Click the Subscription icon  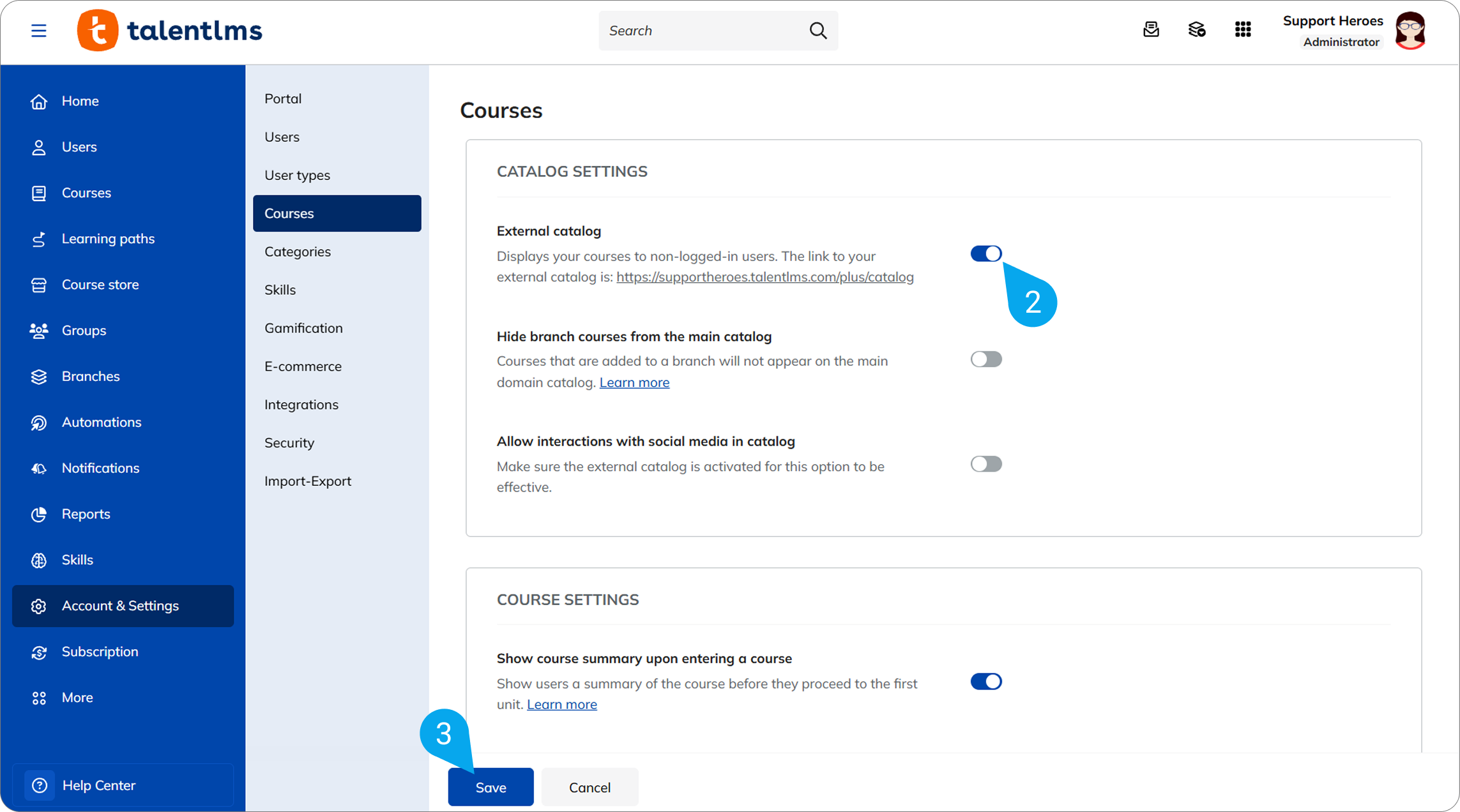tap(39, 652)
